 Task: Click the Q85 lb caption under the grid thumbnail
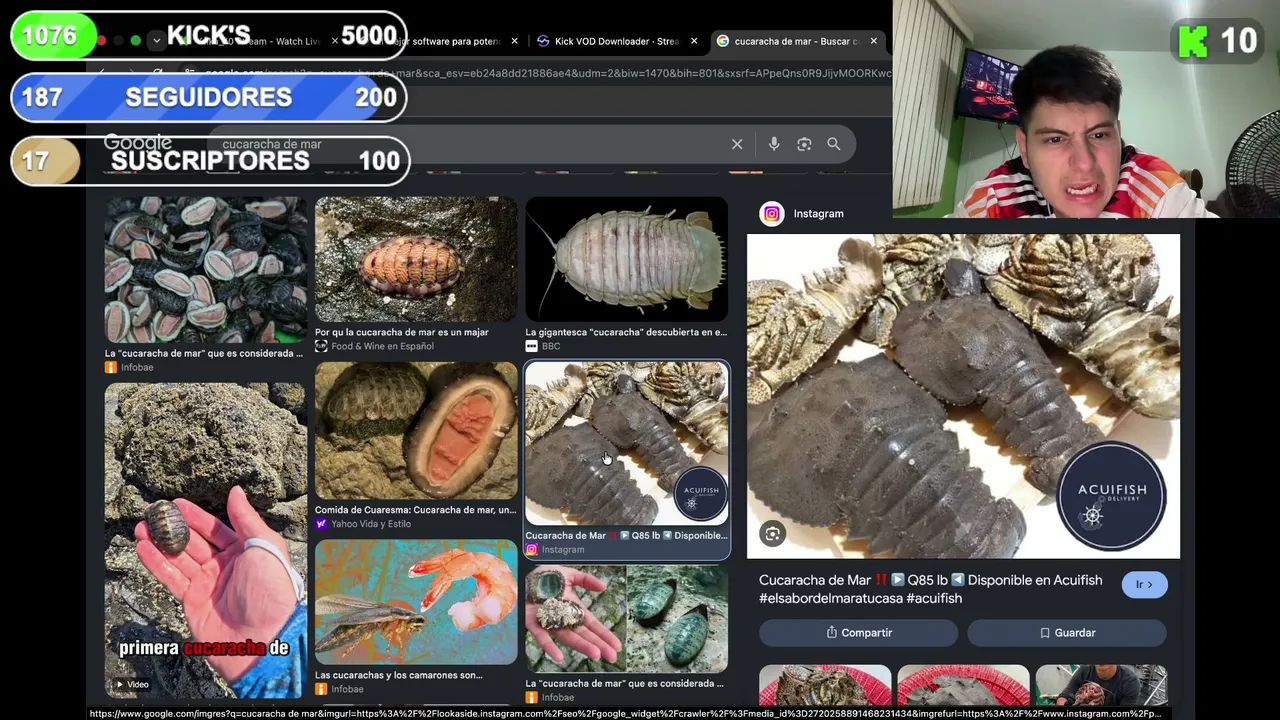point(626,535)
